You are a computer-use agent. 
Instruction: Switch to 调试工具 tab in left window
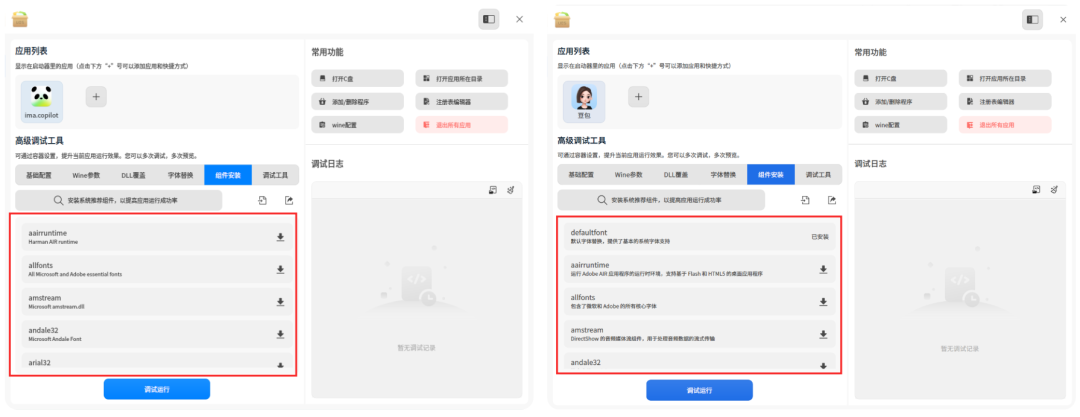tap(274, 175)
